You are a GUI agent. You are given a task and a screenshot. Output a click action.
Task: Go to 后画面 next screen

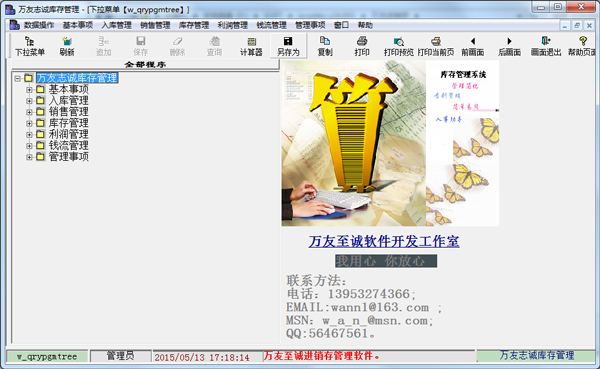[509, 46]
